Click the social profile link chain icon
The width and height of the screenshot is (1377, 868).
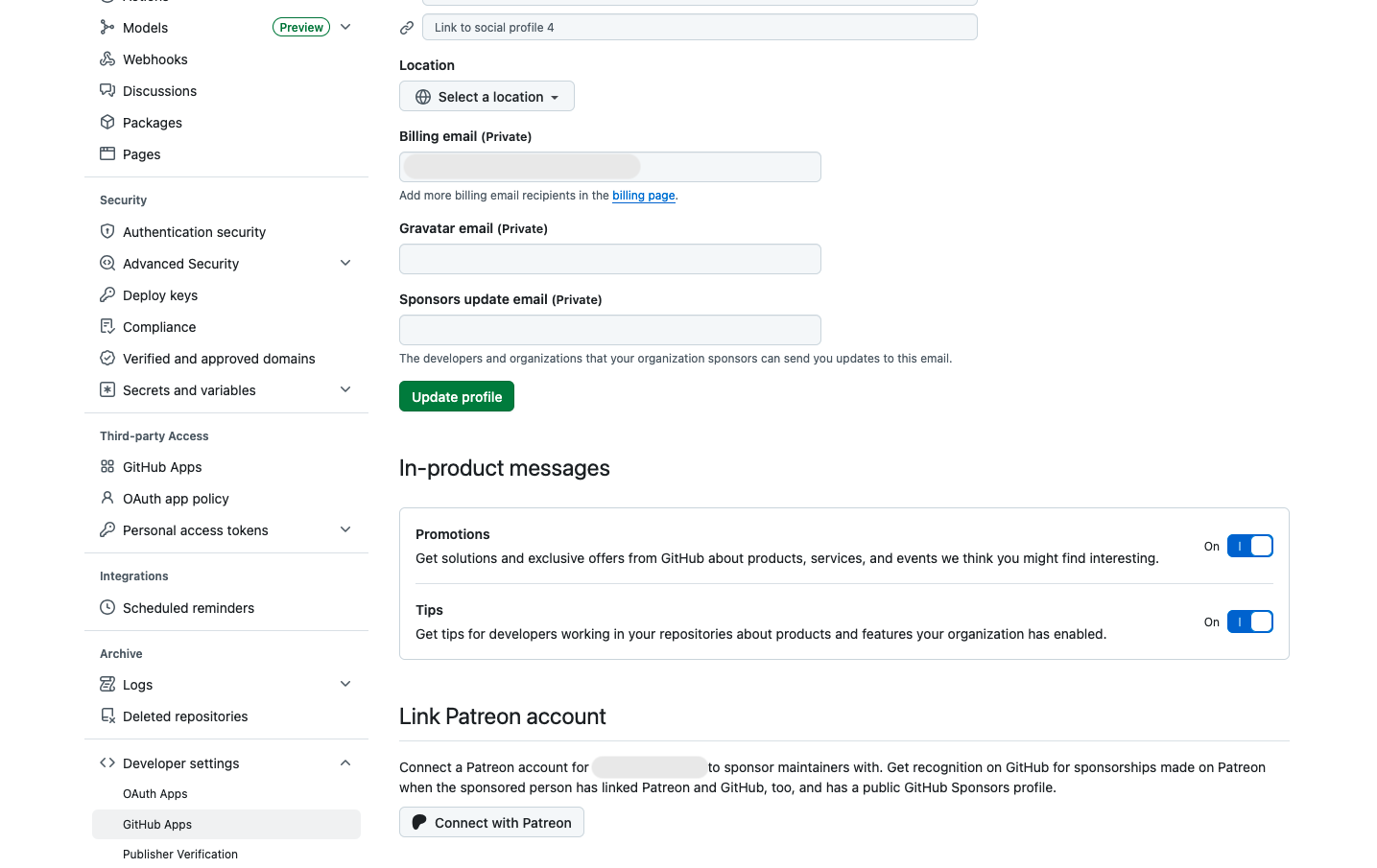tap(407, 28)
